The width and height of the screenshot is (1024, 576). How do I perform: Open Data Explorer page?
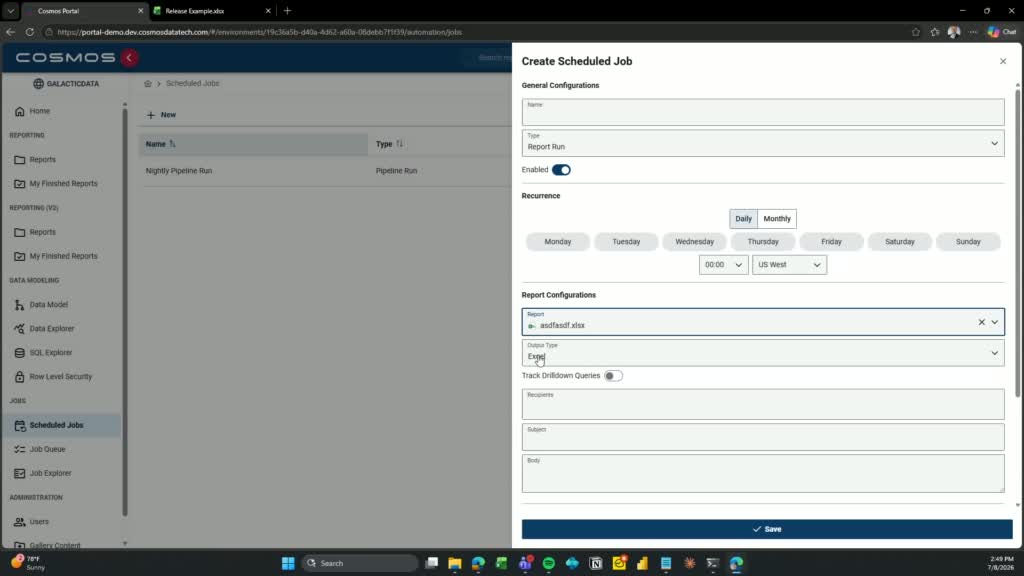(52, 328)
